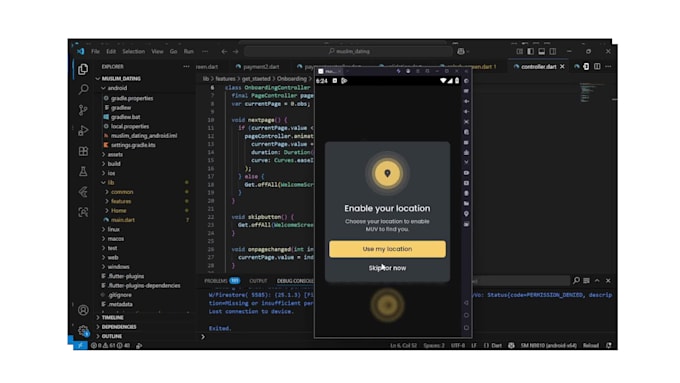Screen dimensions: 680x383
Task: Expand the assets folder
Action: click(104, 154)
